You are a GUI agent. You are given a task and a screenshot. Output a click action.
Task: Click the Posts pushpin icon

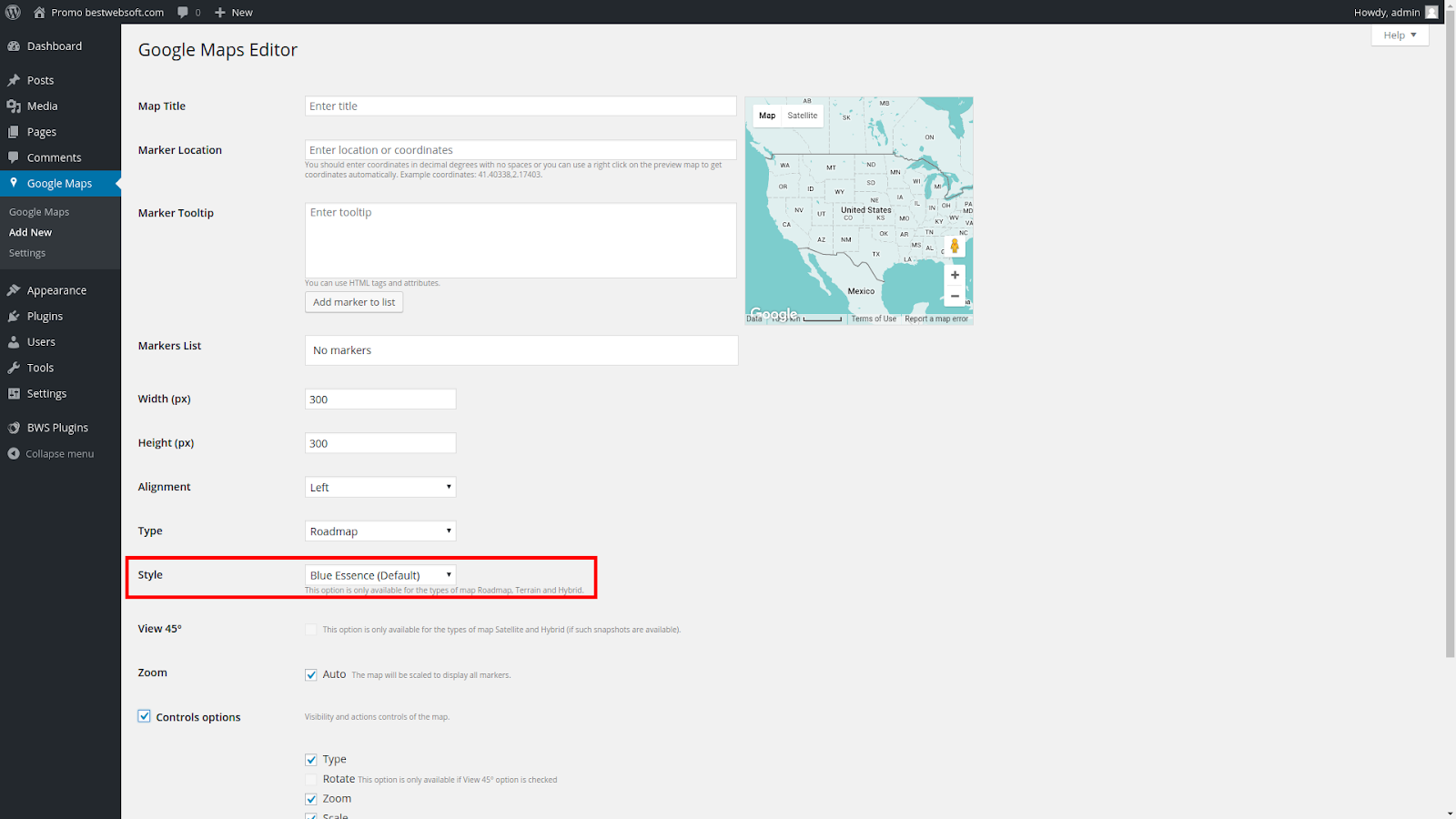point(14,80)
